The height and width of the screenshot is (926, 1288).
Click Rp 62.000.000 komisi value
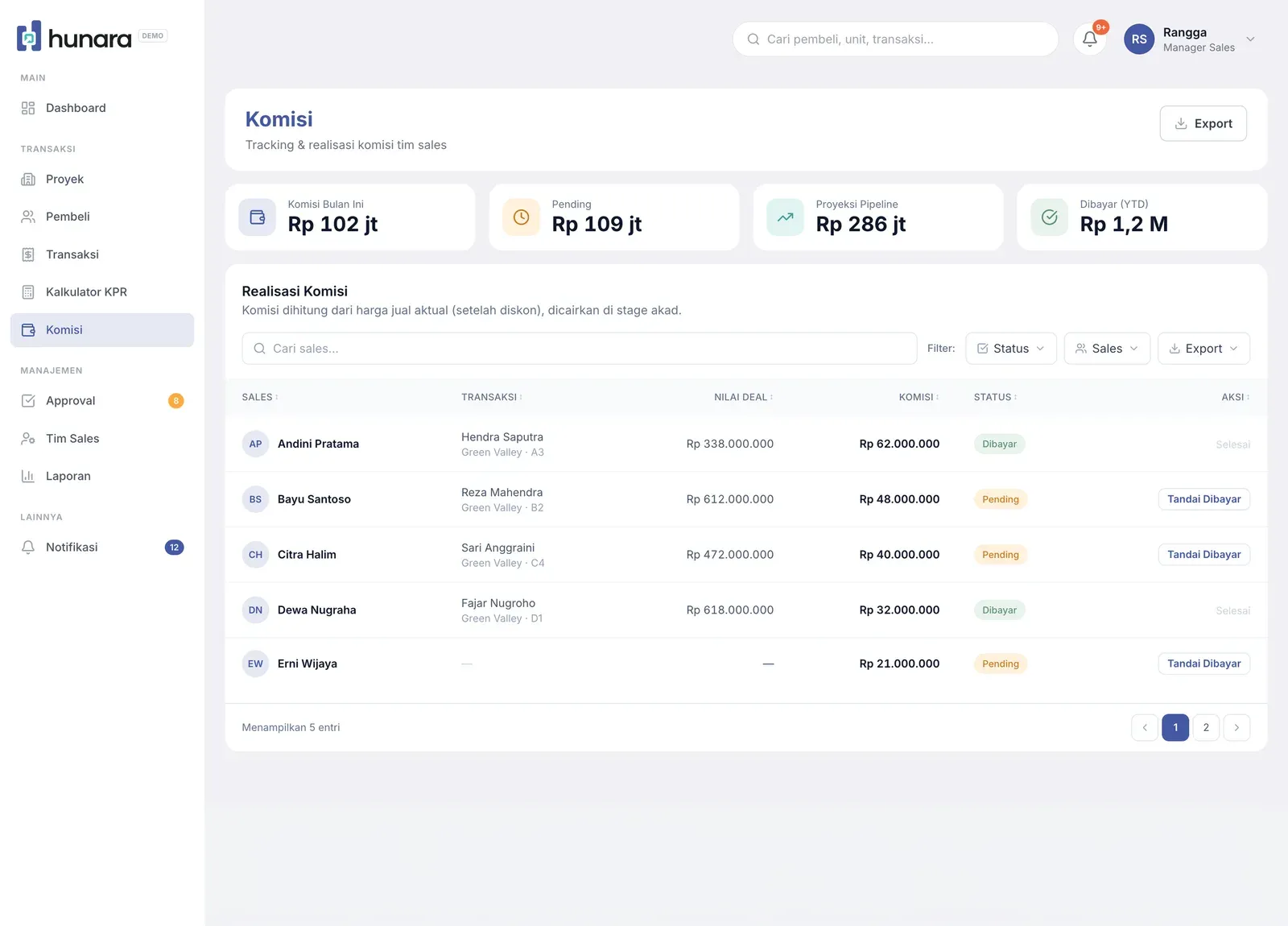tap(899, 444)
